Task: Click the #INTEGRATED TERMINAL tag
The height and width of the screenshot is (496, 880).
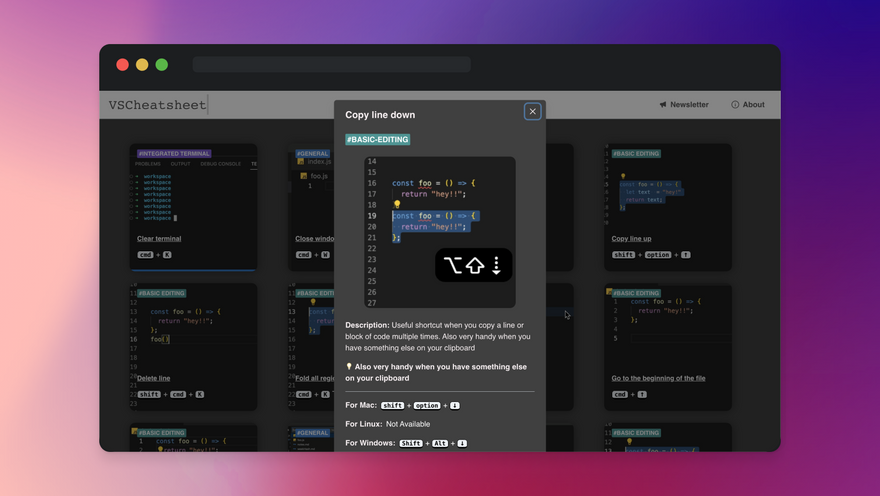Action: [x=174, y=153]
